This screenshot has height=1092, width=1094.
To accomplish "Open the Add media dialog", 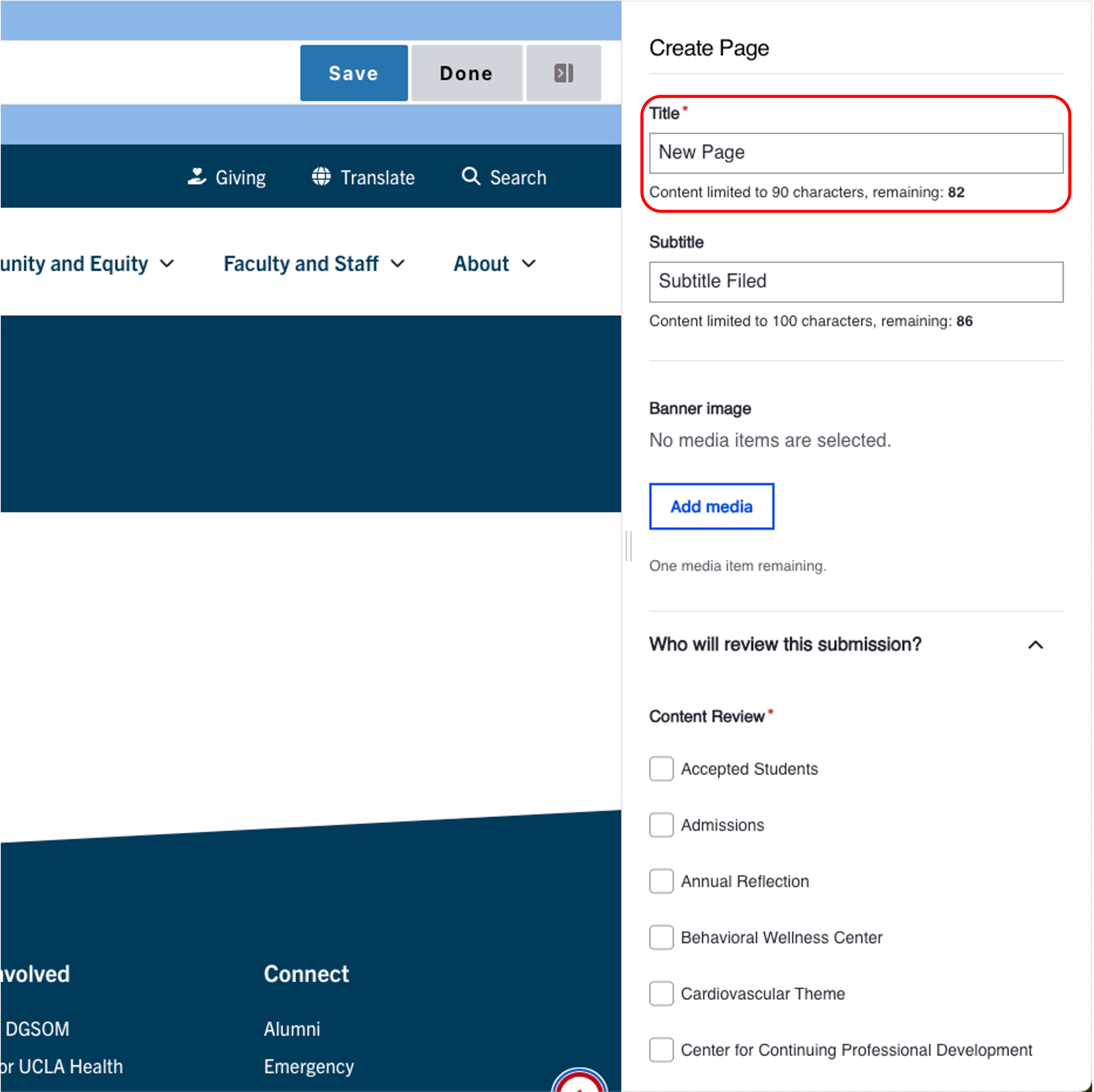I will point(711,506).
